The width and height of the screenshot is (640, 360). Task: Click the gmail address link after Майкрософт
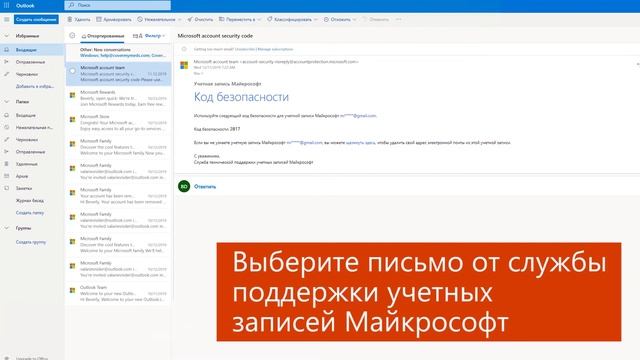[358, 116]
